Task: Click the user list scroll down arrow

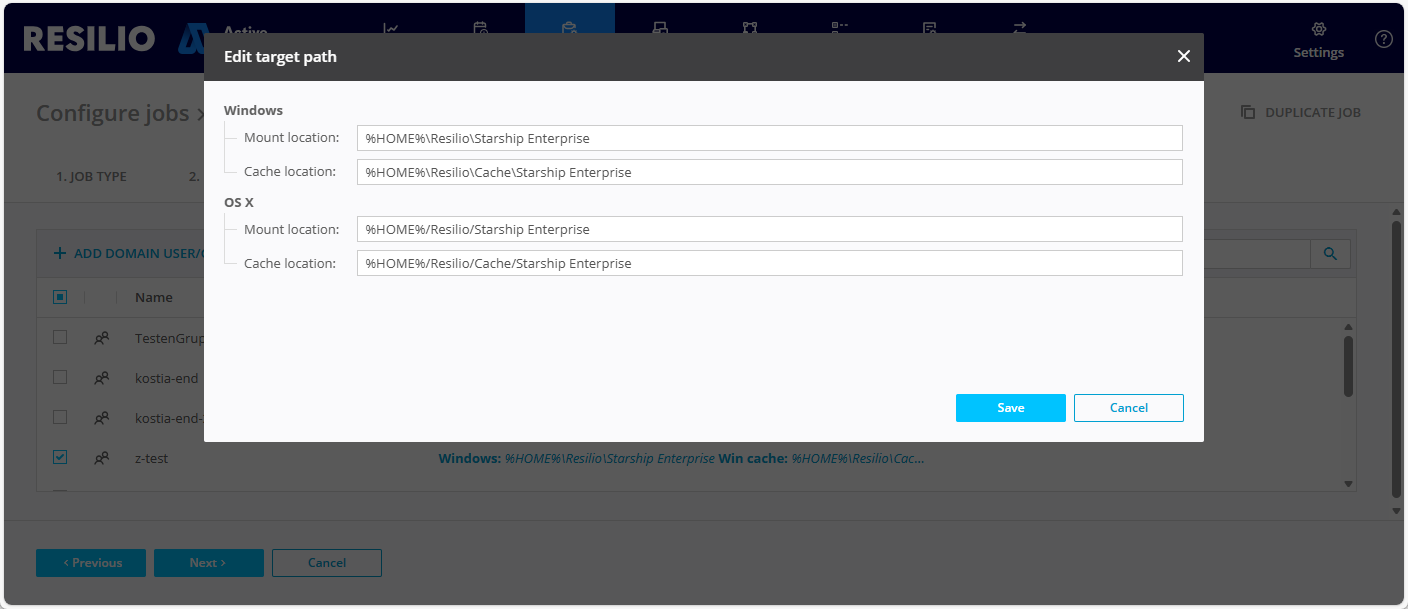Action: click(1348, 483)
